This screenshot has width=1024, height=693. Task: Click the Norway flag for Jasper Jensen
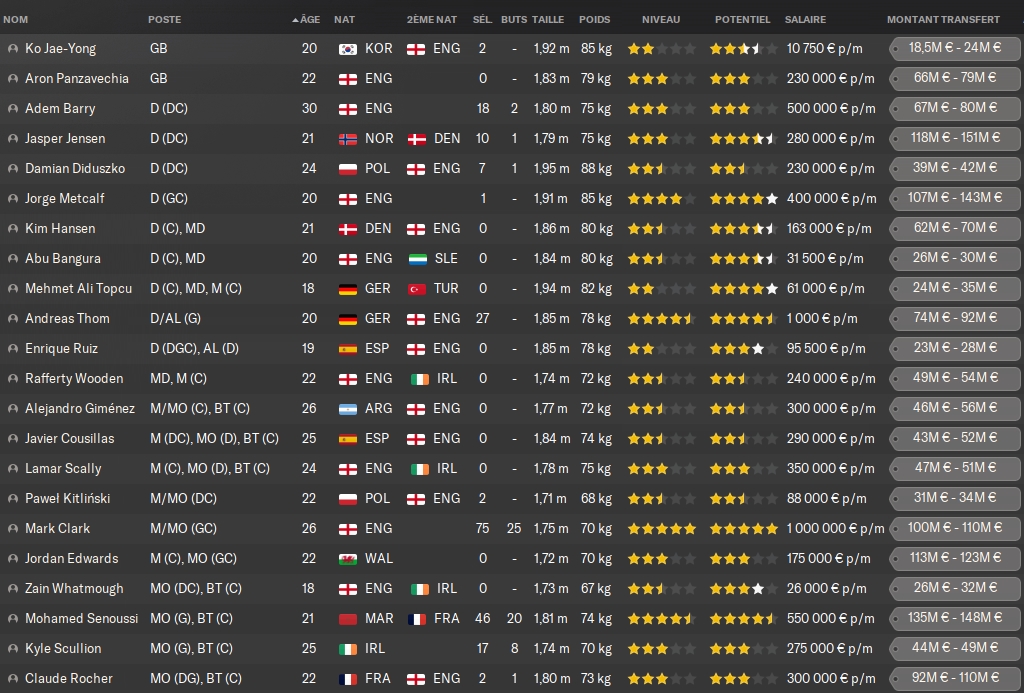coord(348,139)
